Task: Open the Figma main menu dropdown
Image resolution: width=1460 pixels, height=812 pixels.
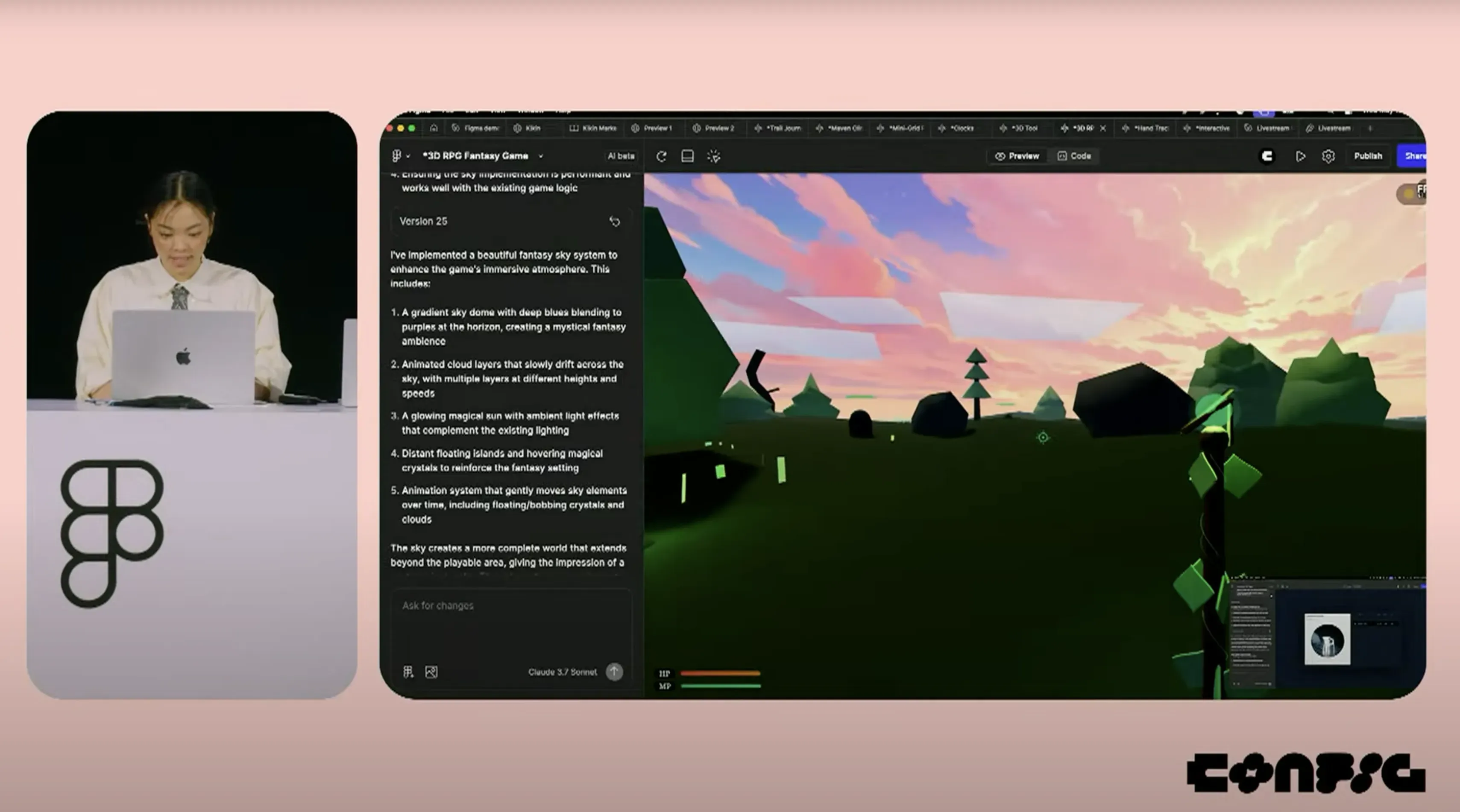Action: click(x=400, y=156)
